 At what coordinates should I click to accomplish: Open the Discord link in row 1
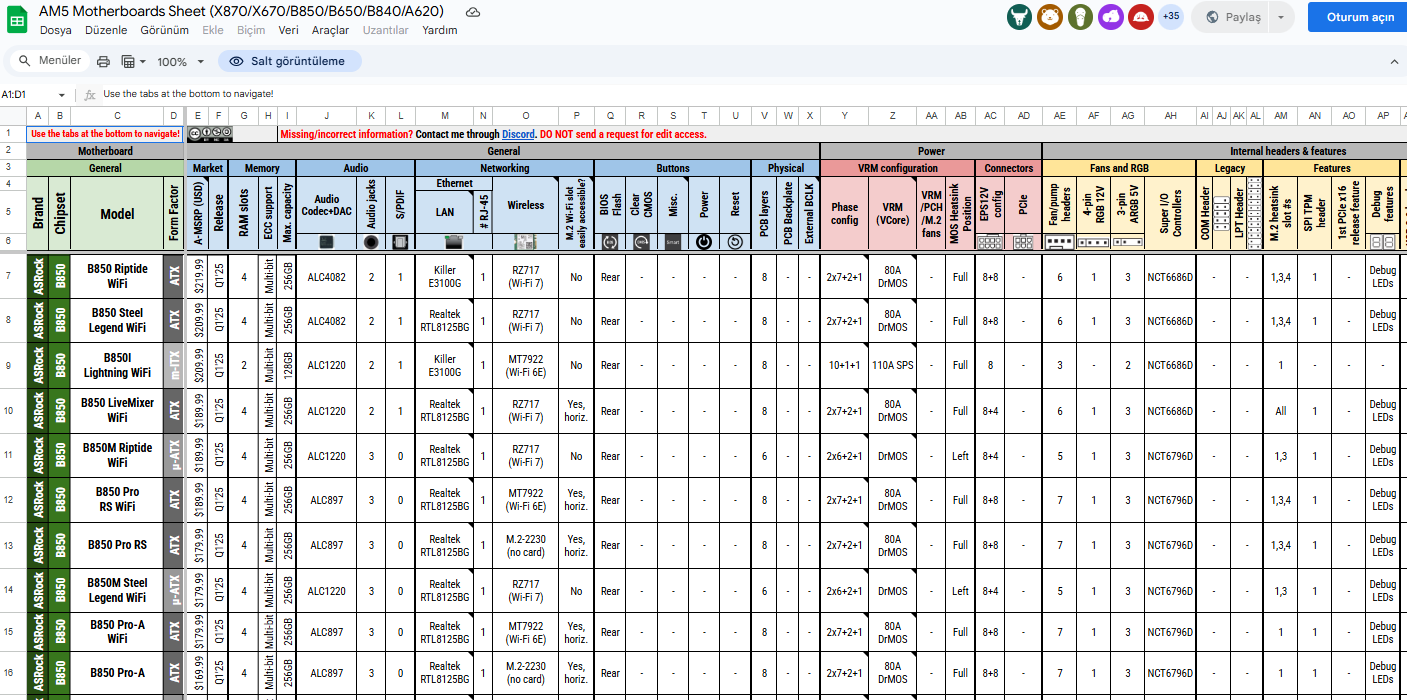(518, 134)
